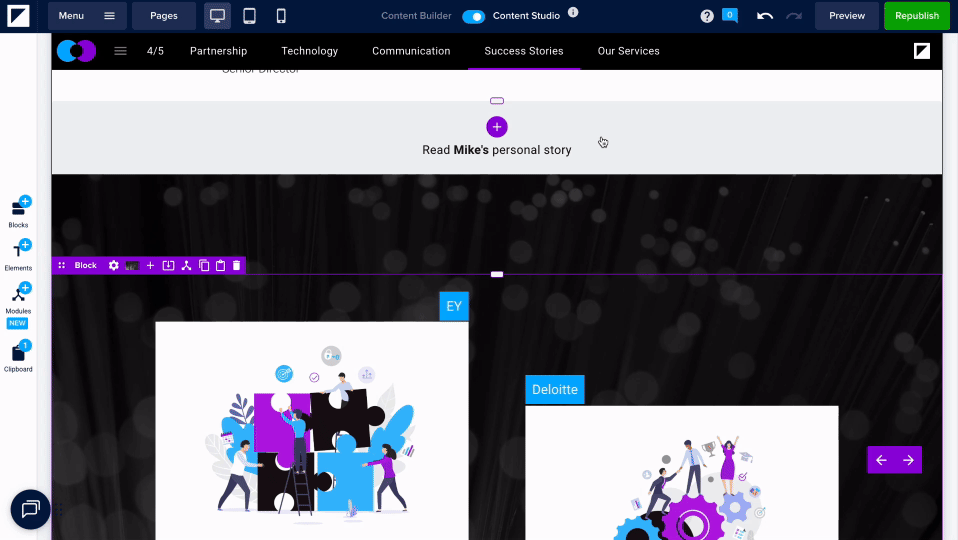This screenshot has width=958, height=540.
Task: Open the Menu dropdown
Action: [86, 16]
